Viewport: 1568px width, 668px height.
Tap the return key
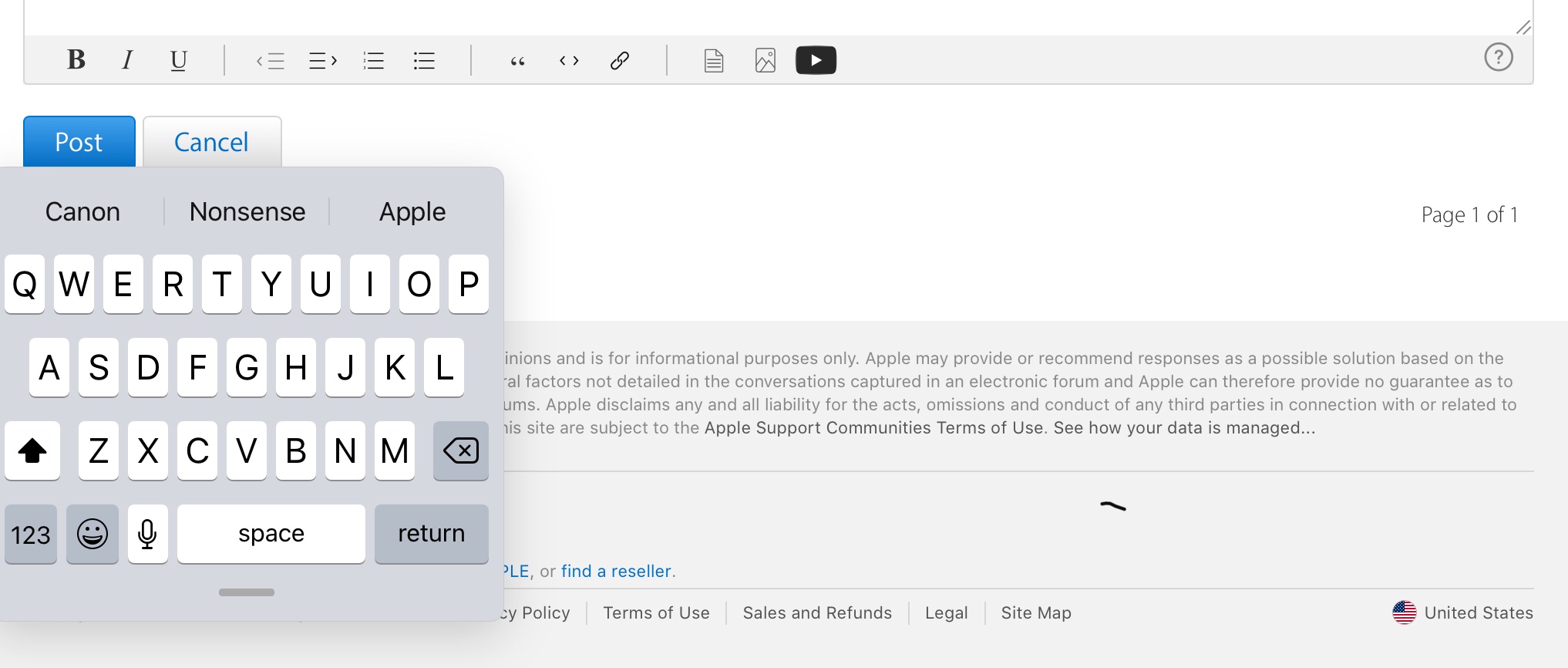432,534
